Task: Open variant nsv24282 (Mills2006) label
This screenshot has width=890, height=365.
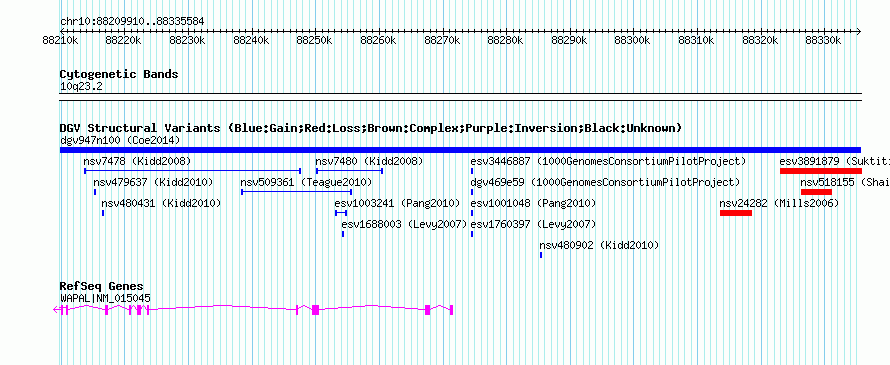Action: pyautogui.click(x=779, y=203)
